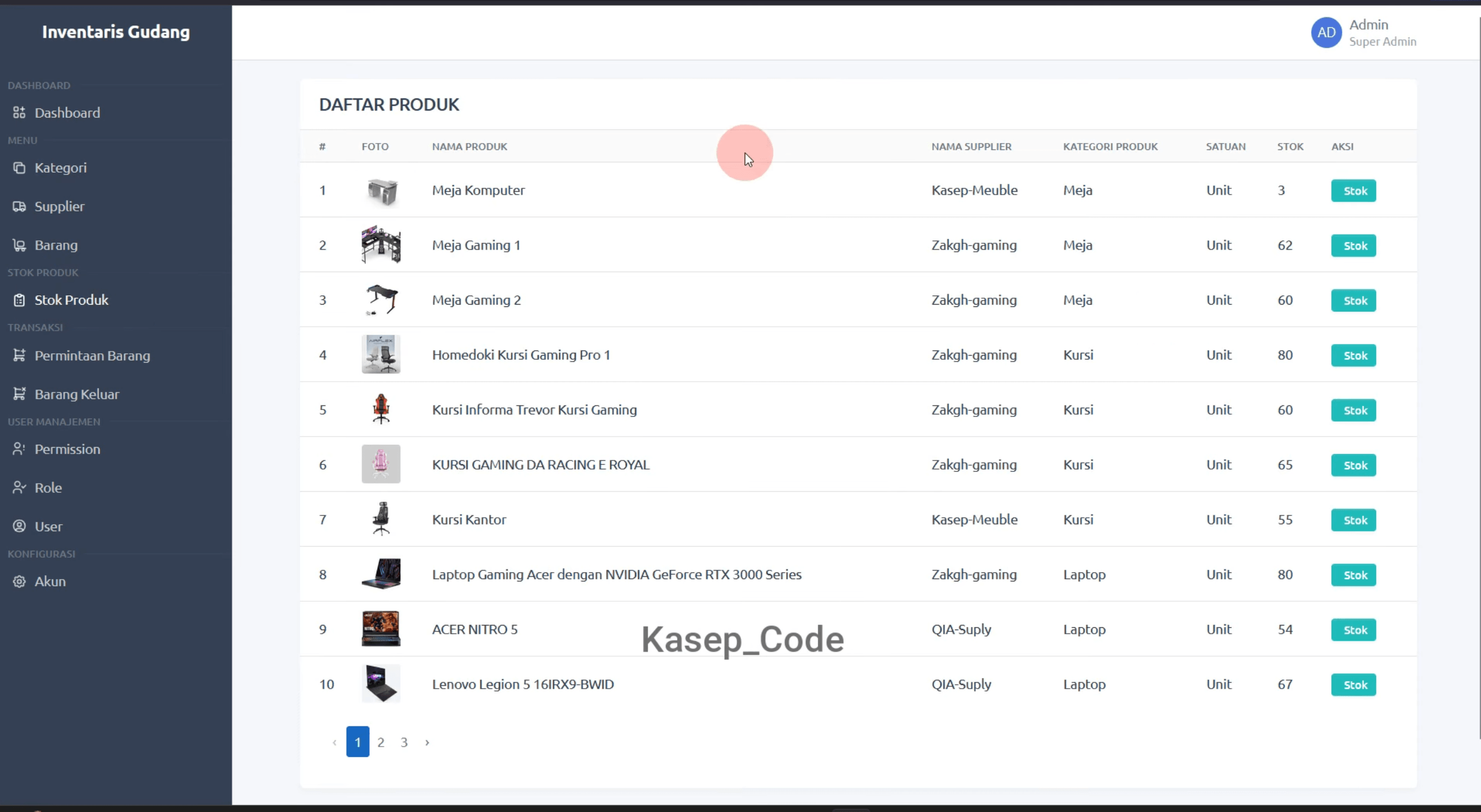Go to pagination page 3

(x=404, y=742)
